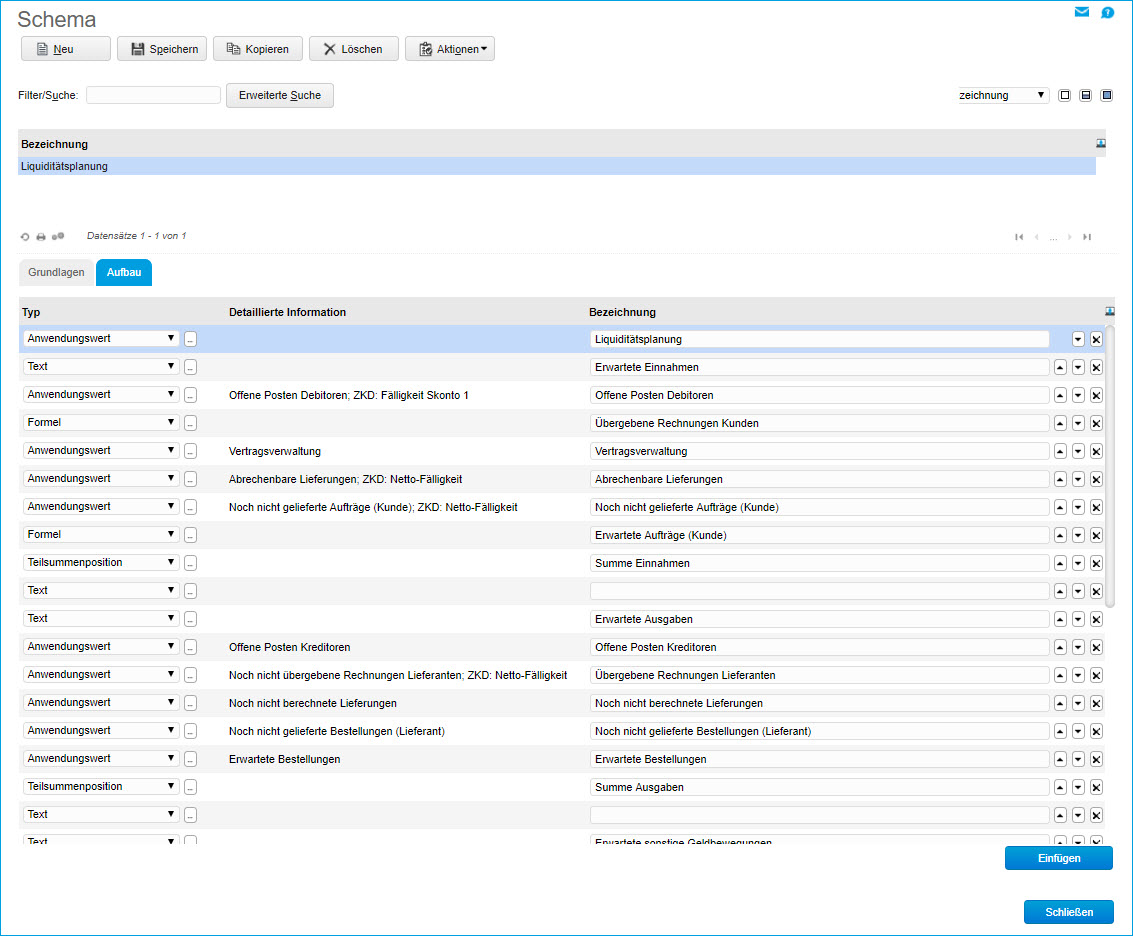Click the print icon below the list
The height and width of the screenshot is (936, 1133).
point(41,237)
